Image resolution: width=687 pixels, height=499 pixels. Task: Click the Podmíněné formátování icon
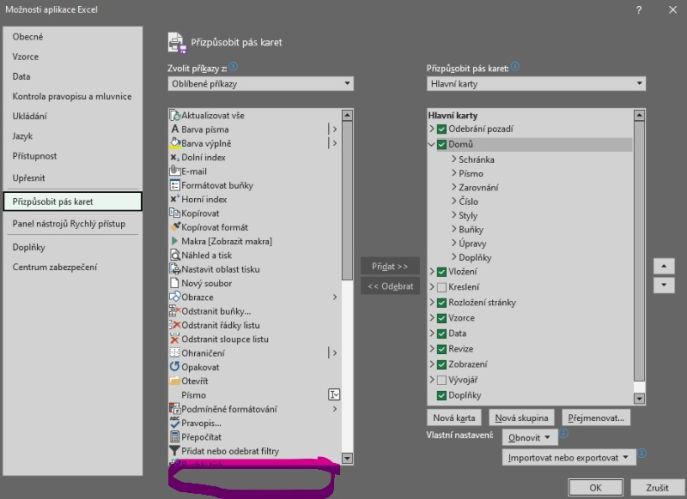[x=175, y=409]
